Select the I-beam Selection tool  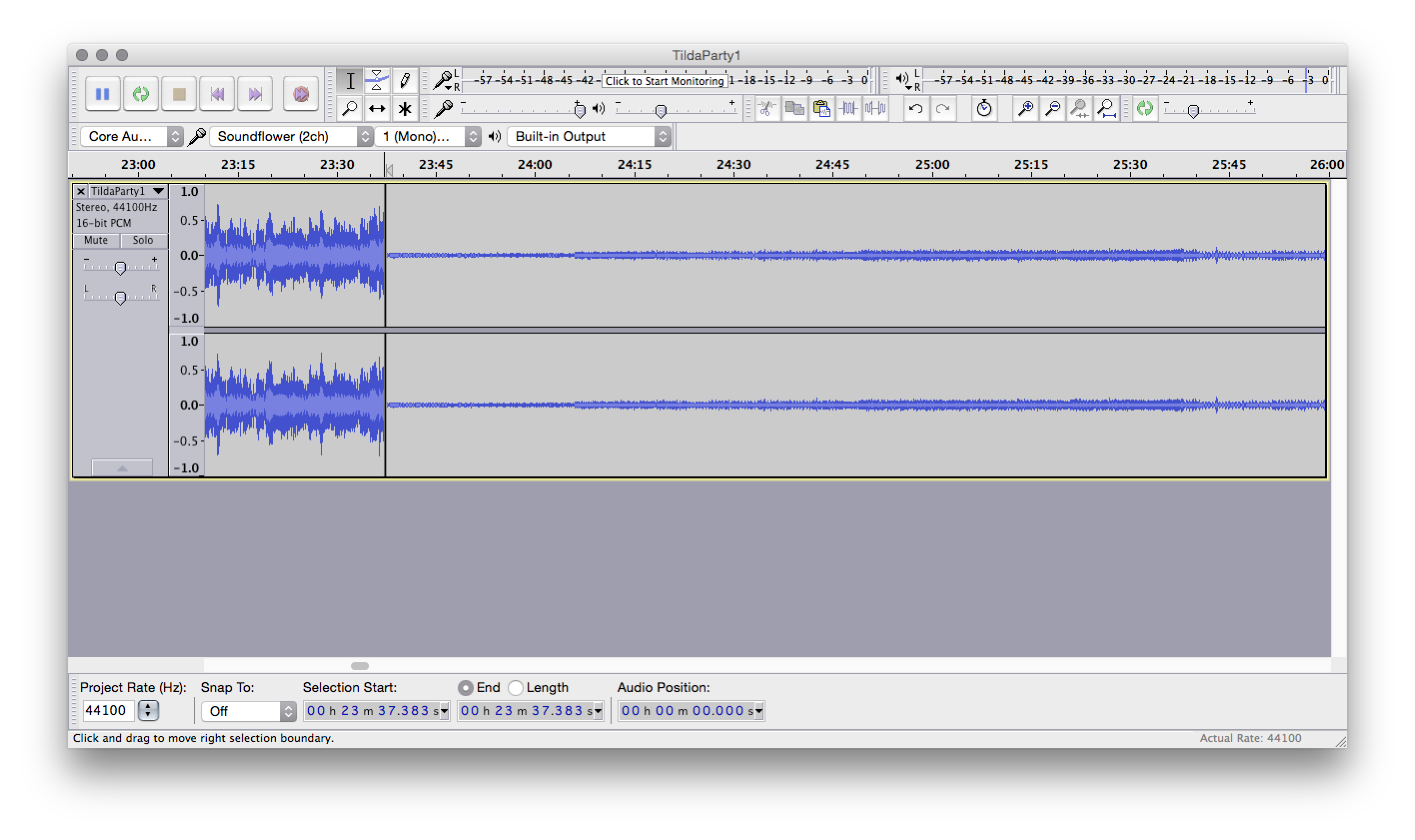pyautogui.click(x=350, y=80)
